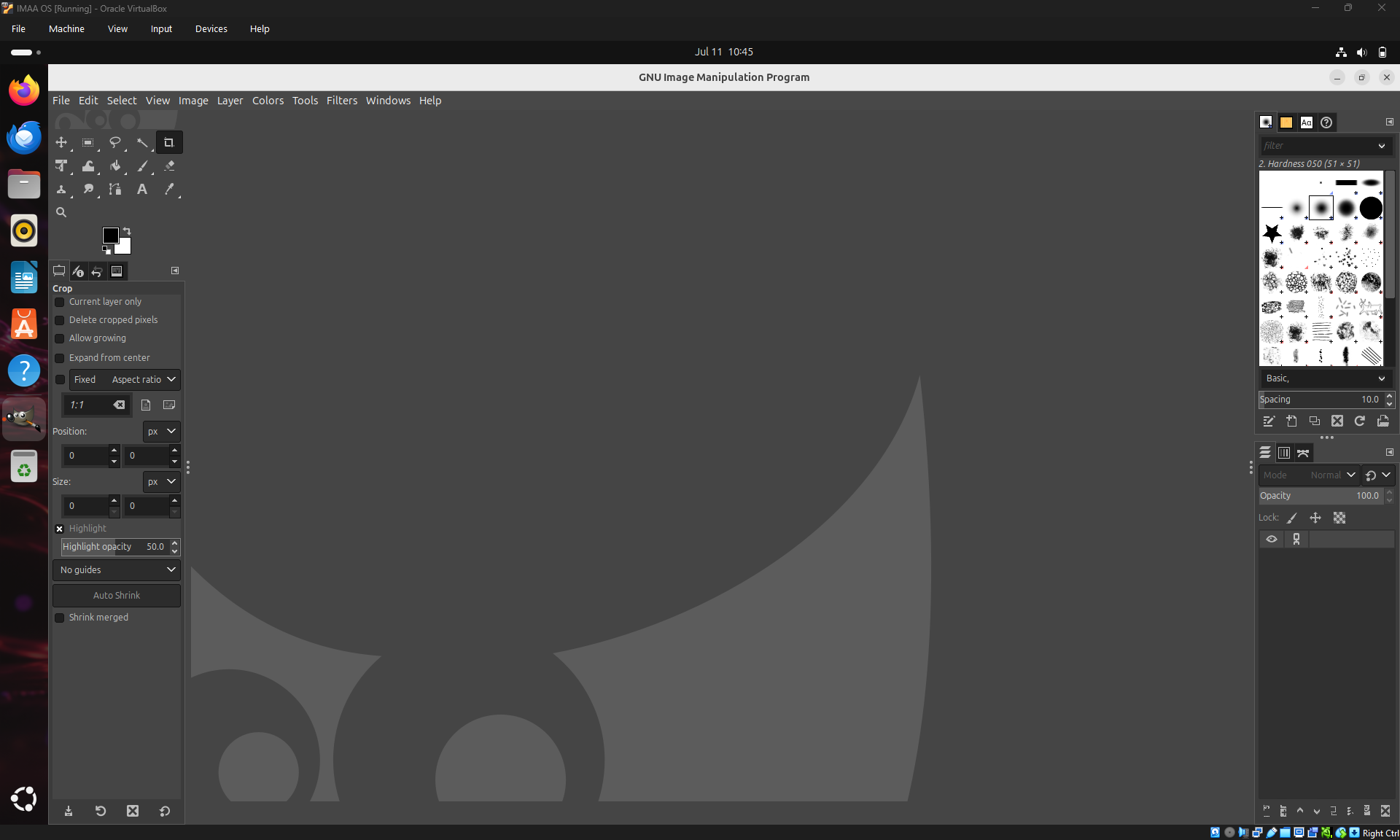This screenshot has height=840, width=1400.
Task: Open the Windows menu
Action: point(388,101)
